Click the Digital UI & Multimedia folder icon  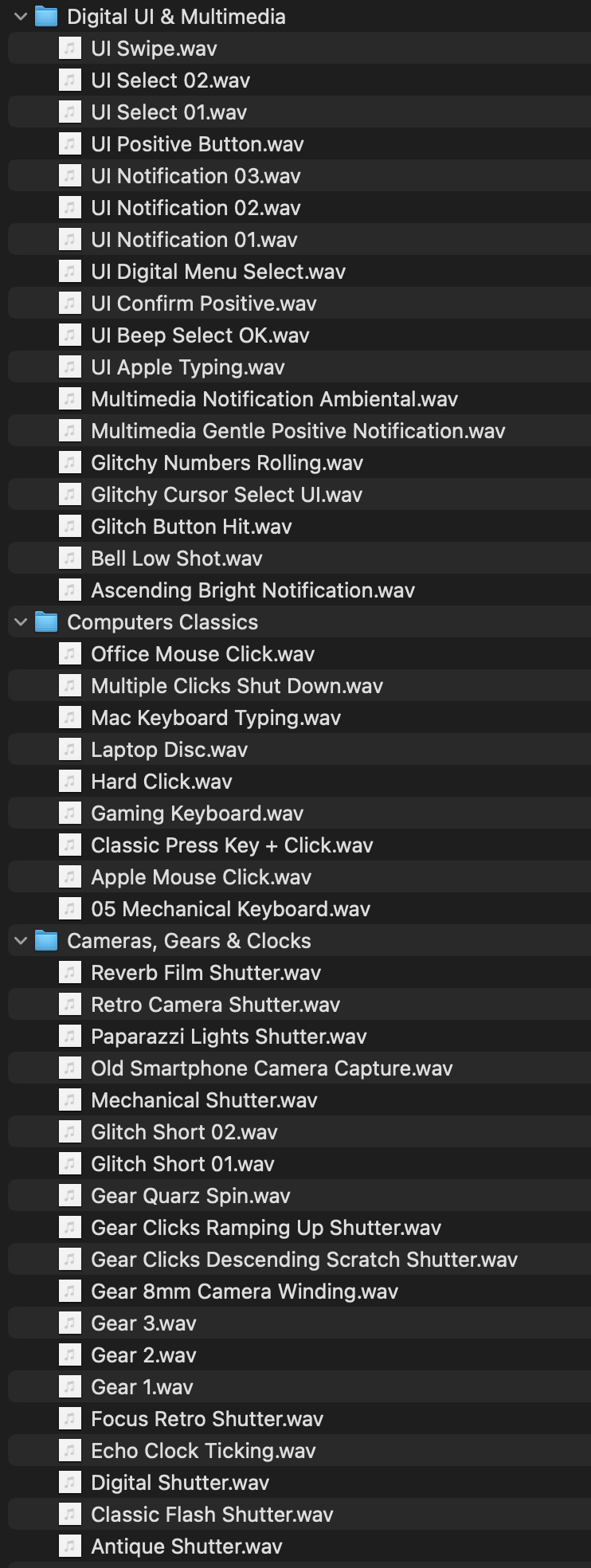click(46, 17)
